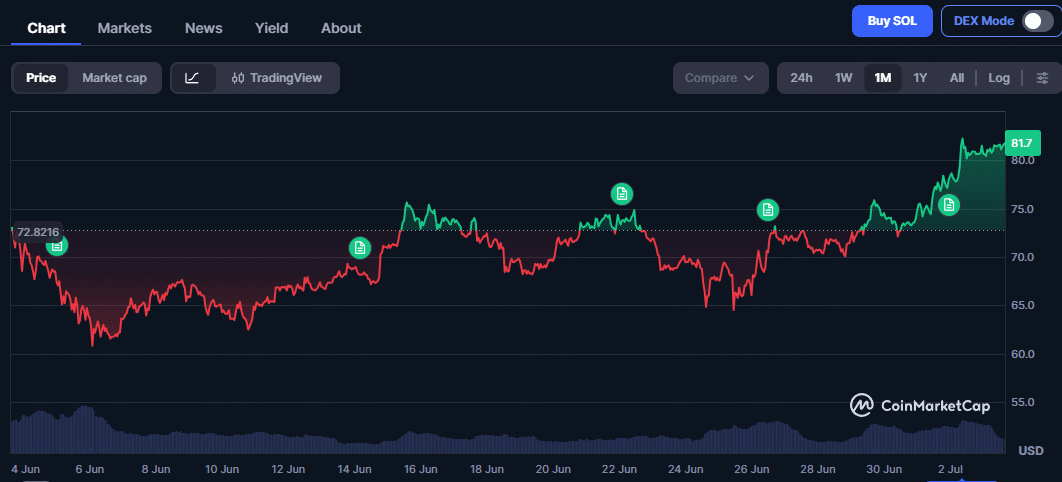Click the 14 Jun date label
This screenshot has height=482, width=1062.
pos(354,469)
